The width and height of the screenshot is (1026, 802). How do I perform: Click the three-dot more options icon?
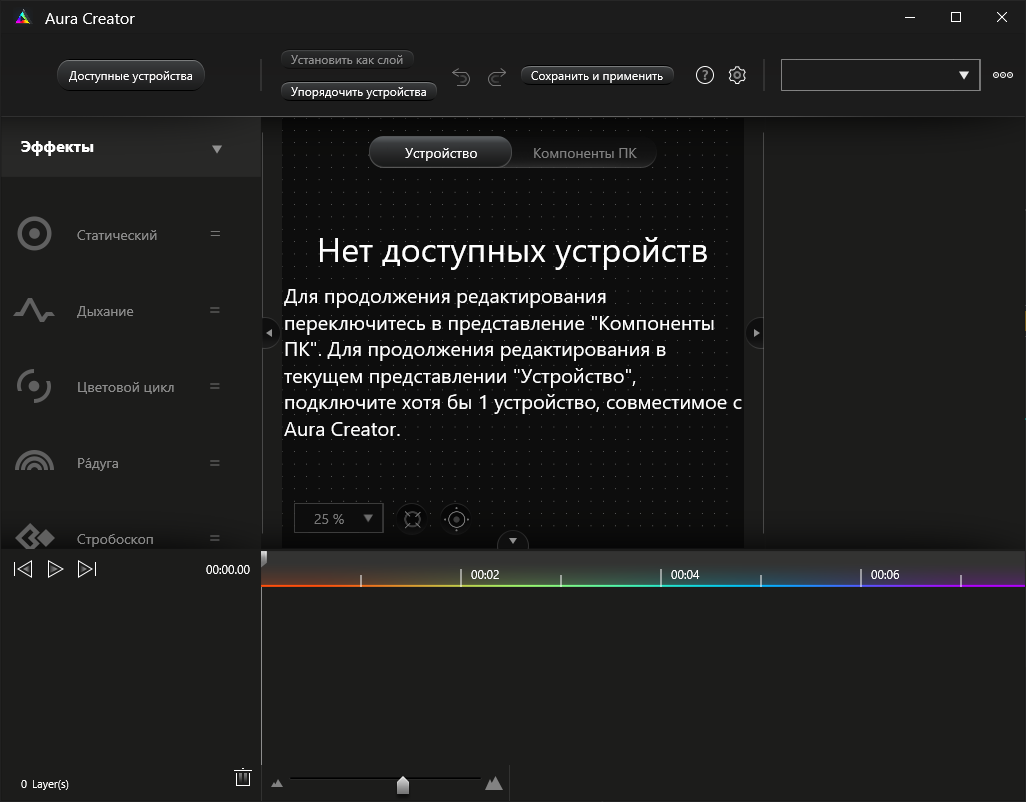[x=1002, y=75]
